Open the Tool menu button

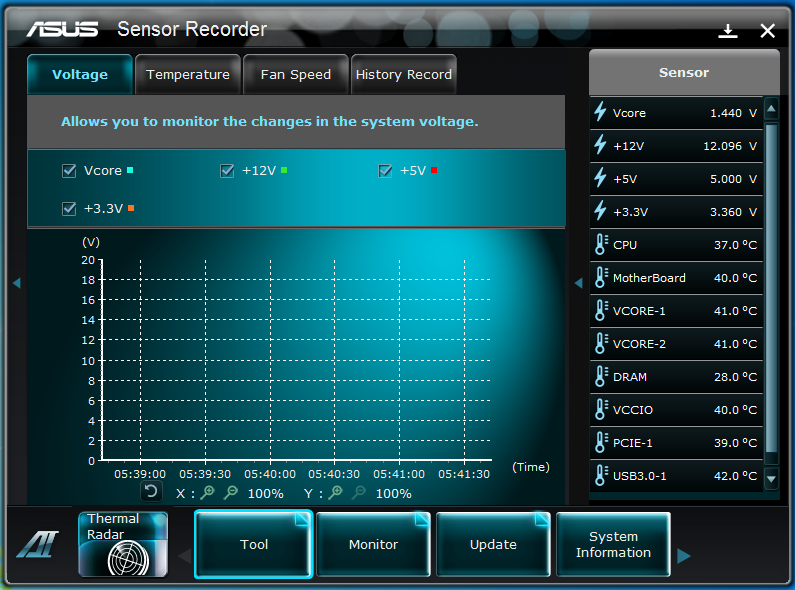point(254,544)
